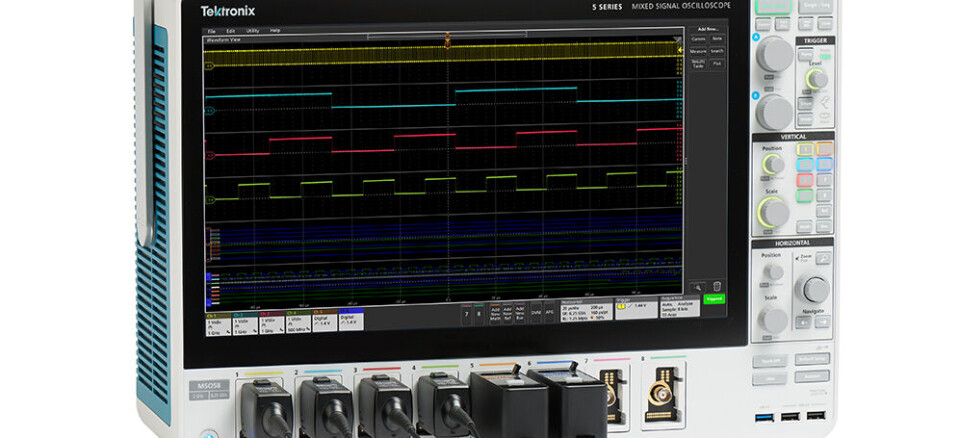This screenshot has width=960, height=438.
Task: Tap the Cursors button in Add New panel
Action: (699, 39)
